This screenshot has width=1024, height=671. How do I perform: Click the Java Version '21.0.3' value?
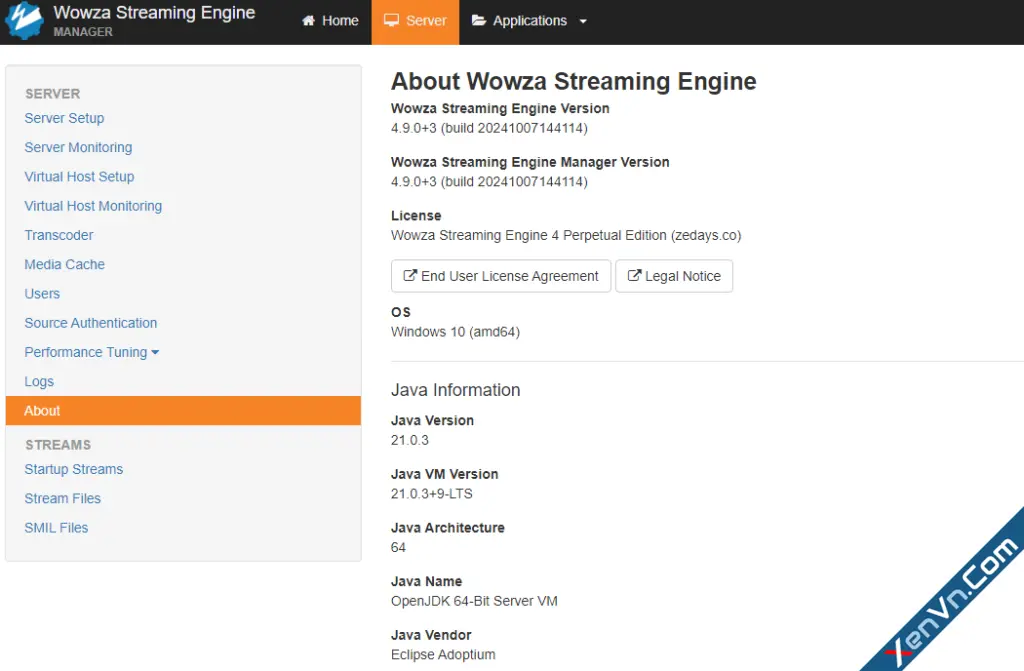pyautogui.click(x=409, y=440)
